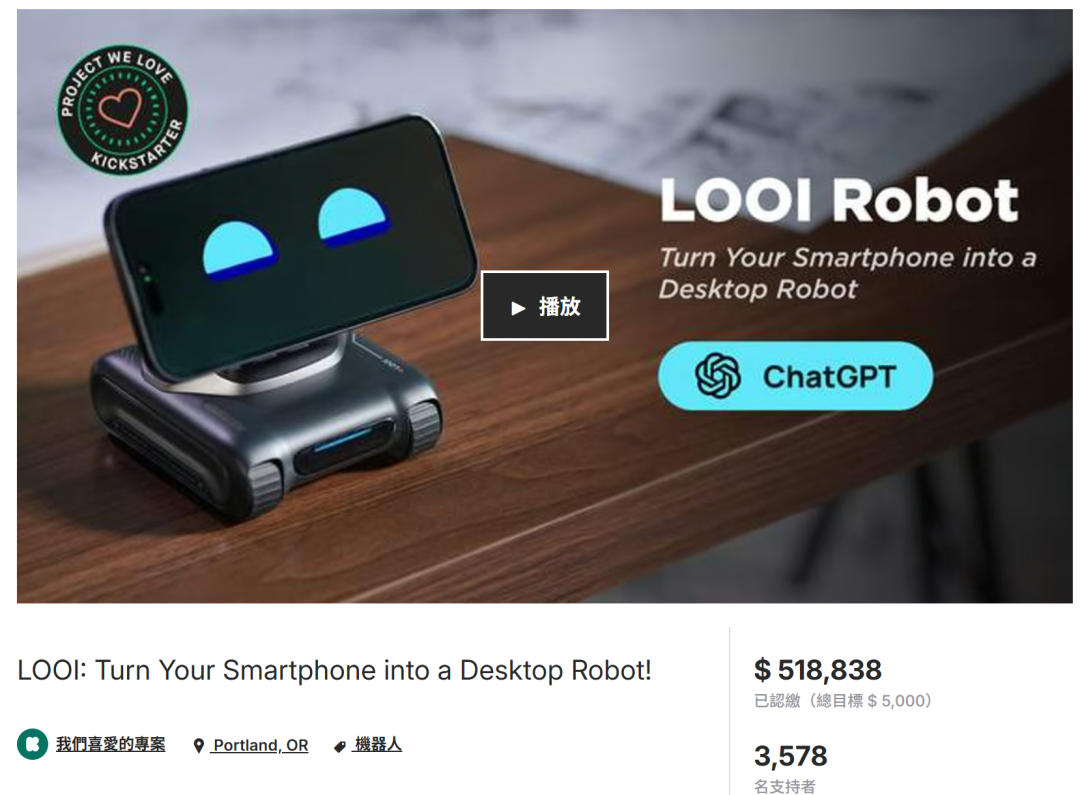This screenshot has height=795, width=1080.
Task: Click the blue light strip on robot base
Action: pos(343,441)
